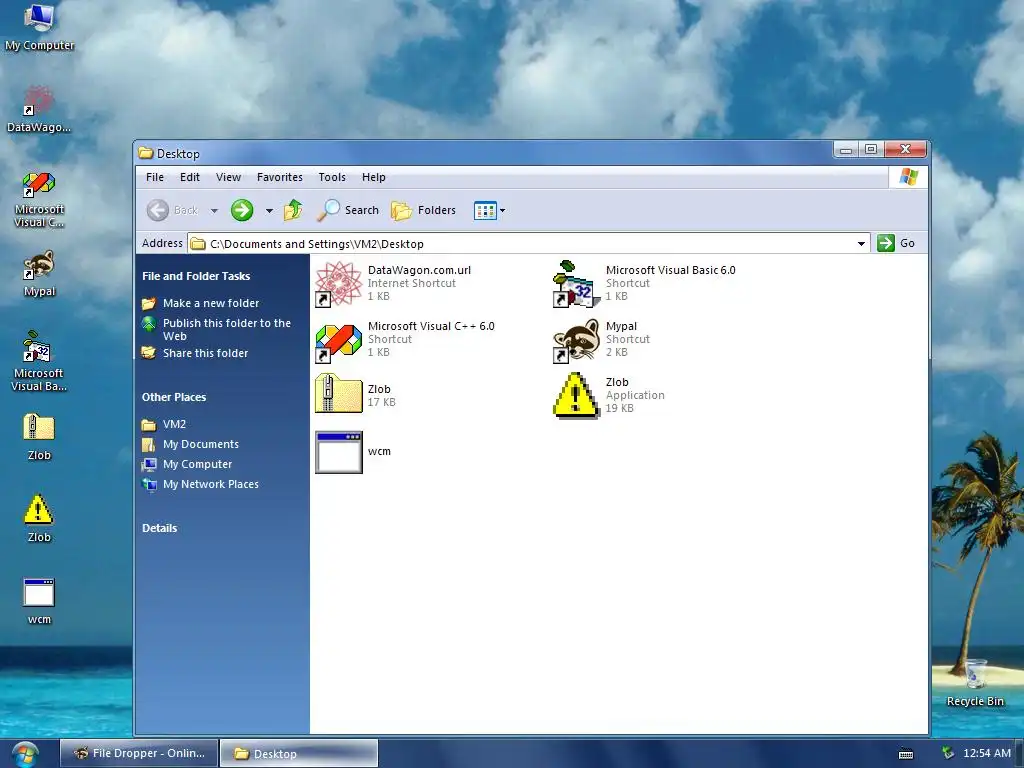
Task: Toggle the Folders pane button
Action: pyautogui.click(x=424, y=210)
